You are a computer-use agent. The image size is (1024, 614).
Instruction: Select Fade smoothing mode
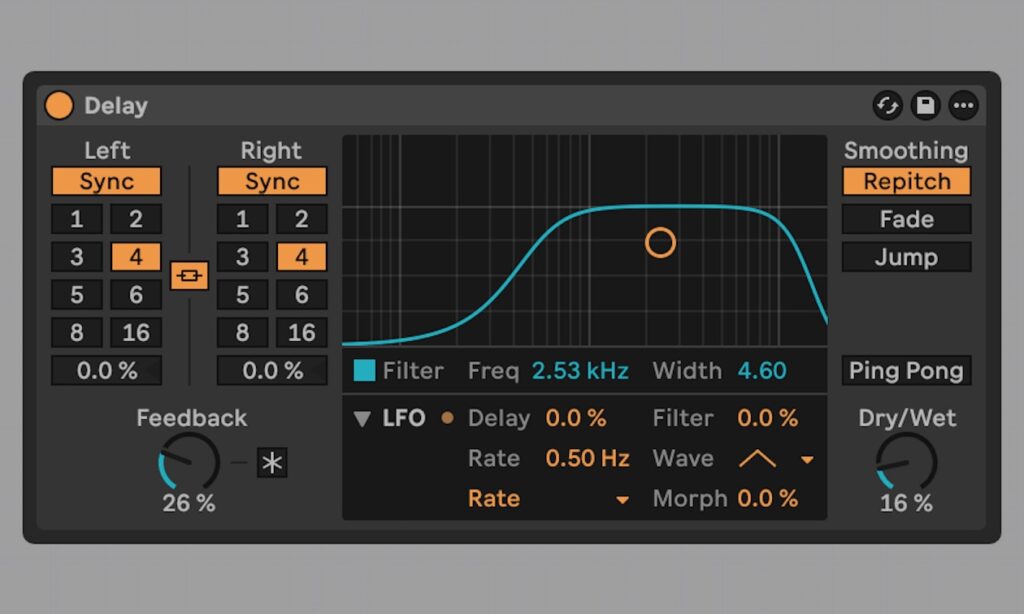tap(906, 219)
